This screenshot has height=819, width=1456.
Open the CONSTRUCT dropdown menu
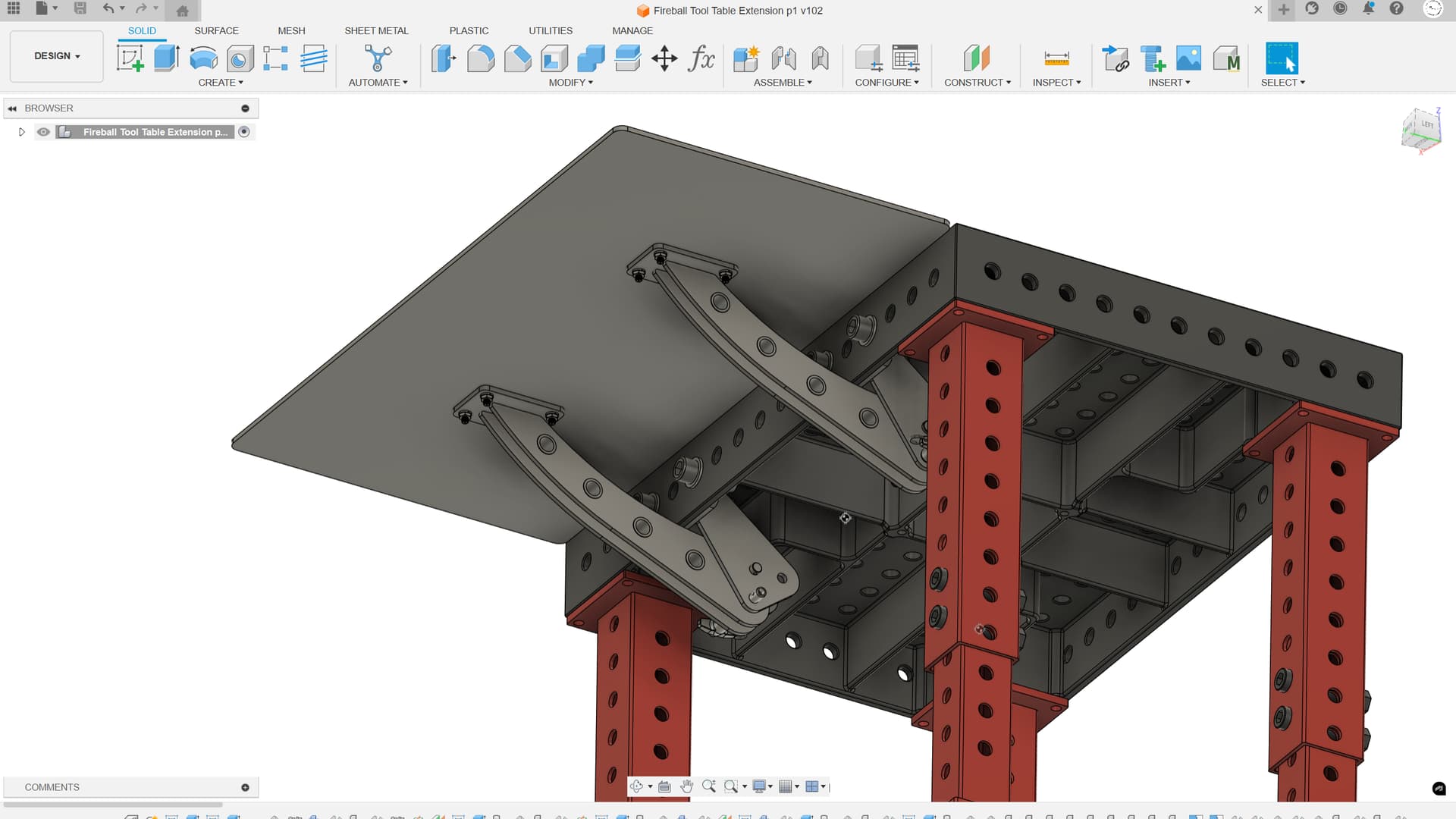[977, 83]
